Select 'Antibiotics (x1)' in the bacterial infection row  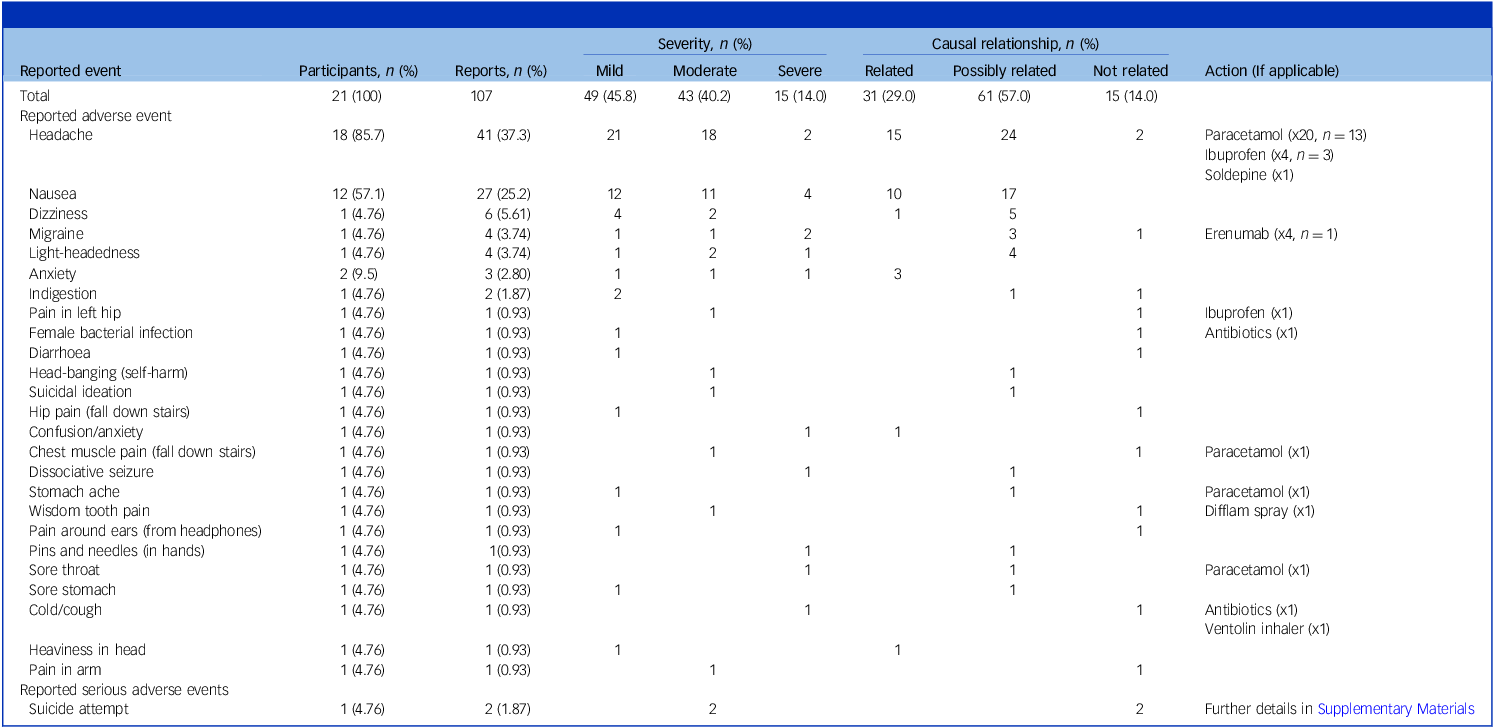point(1251,333)
